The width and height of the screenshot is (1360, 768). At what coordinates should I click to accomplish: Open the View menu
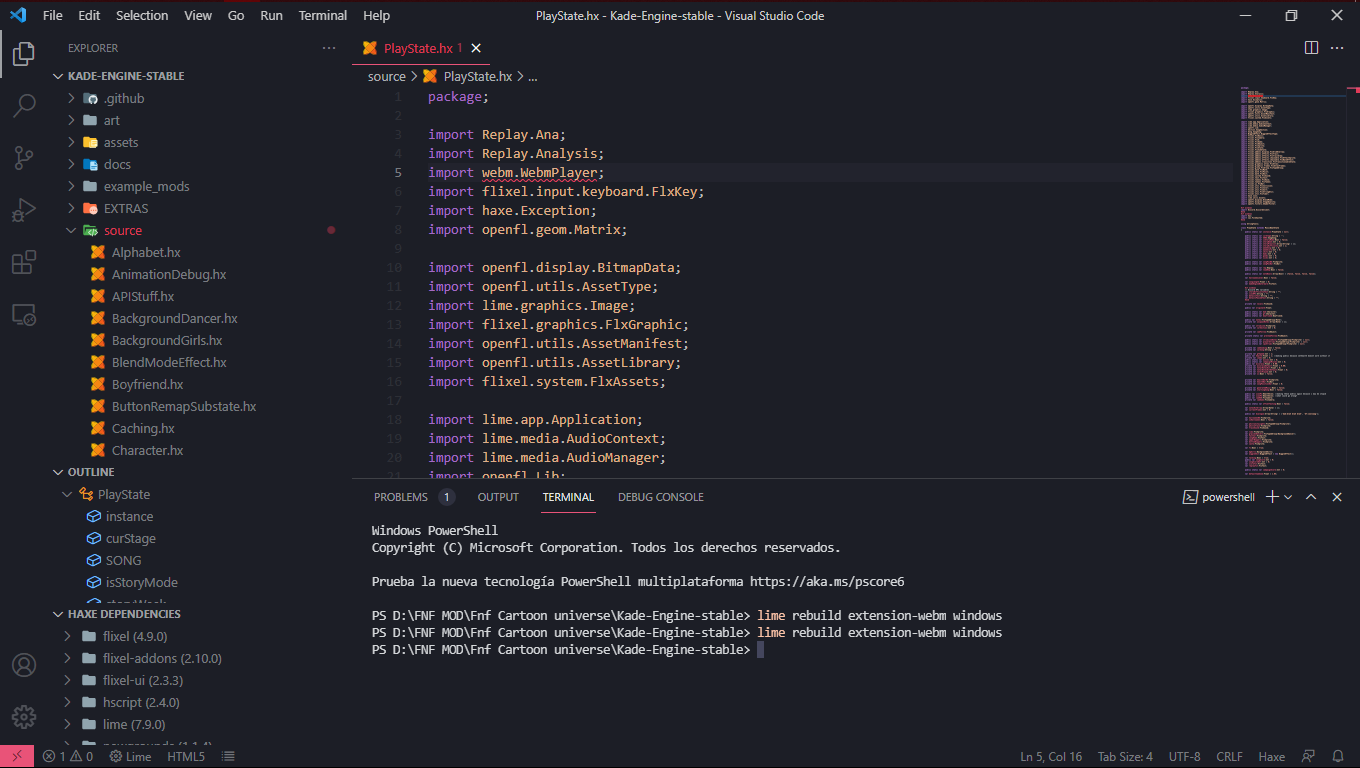pyautogui.click(x=198, y=15)
